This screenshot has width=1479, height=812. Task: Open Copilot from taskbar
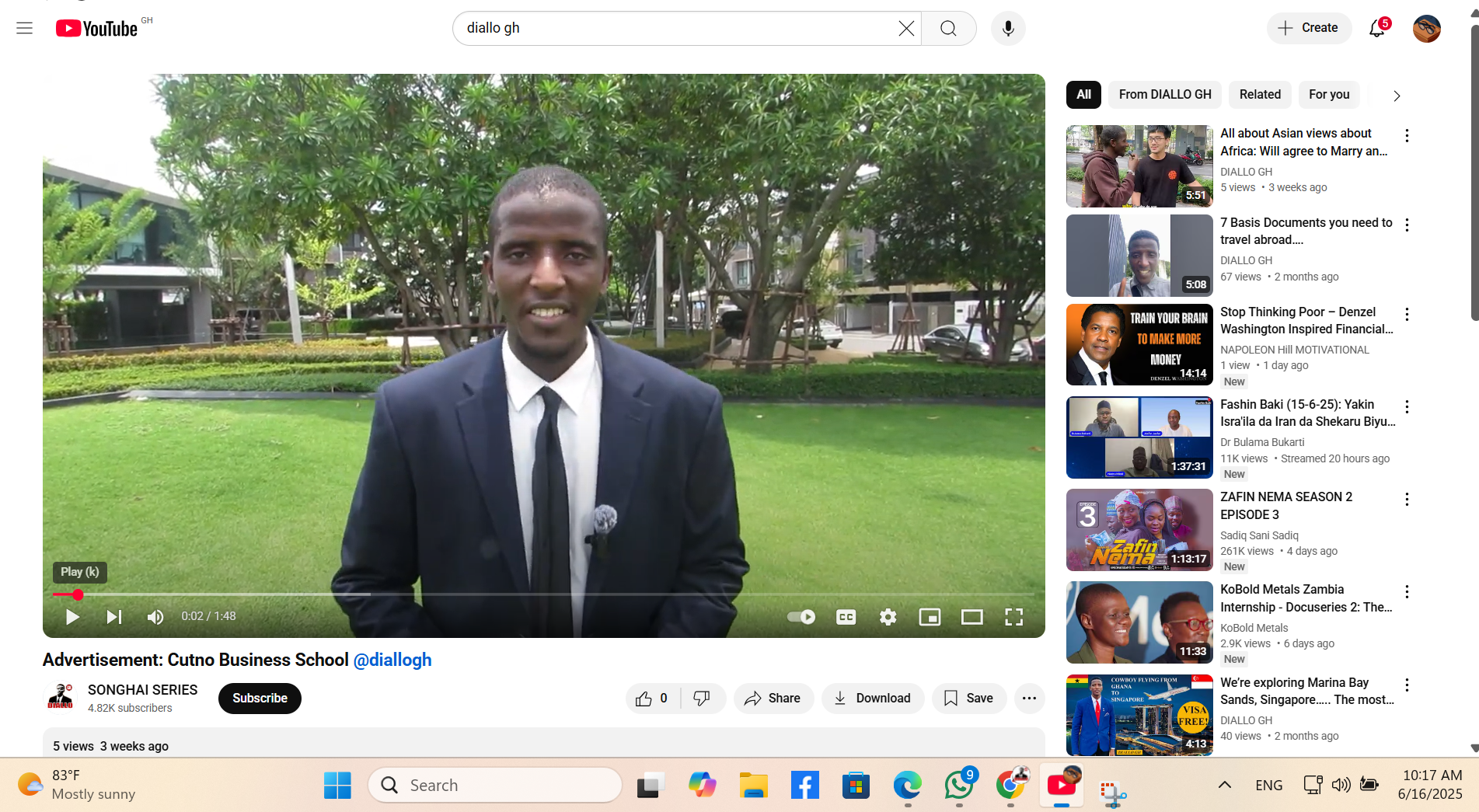(x=702, y=786)
